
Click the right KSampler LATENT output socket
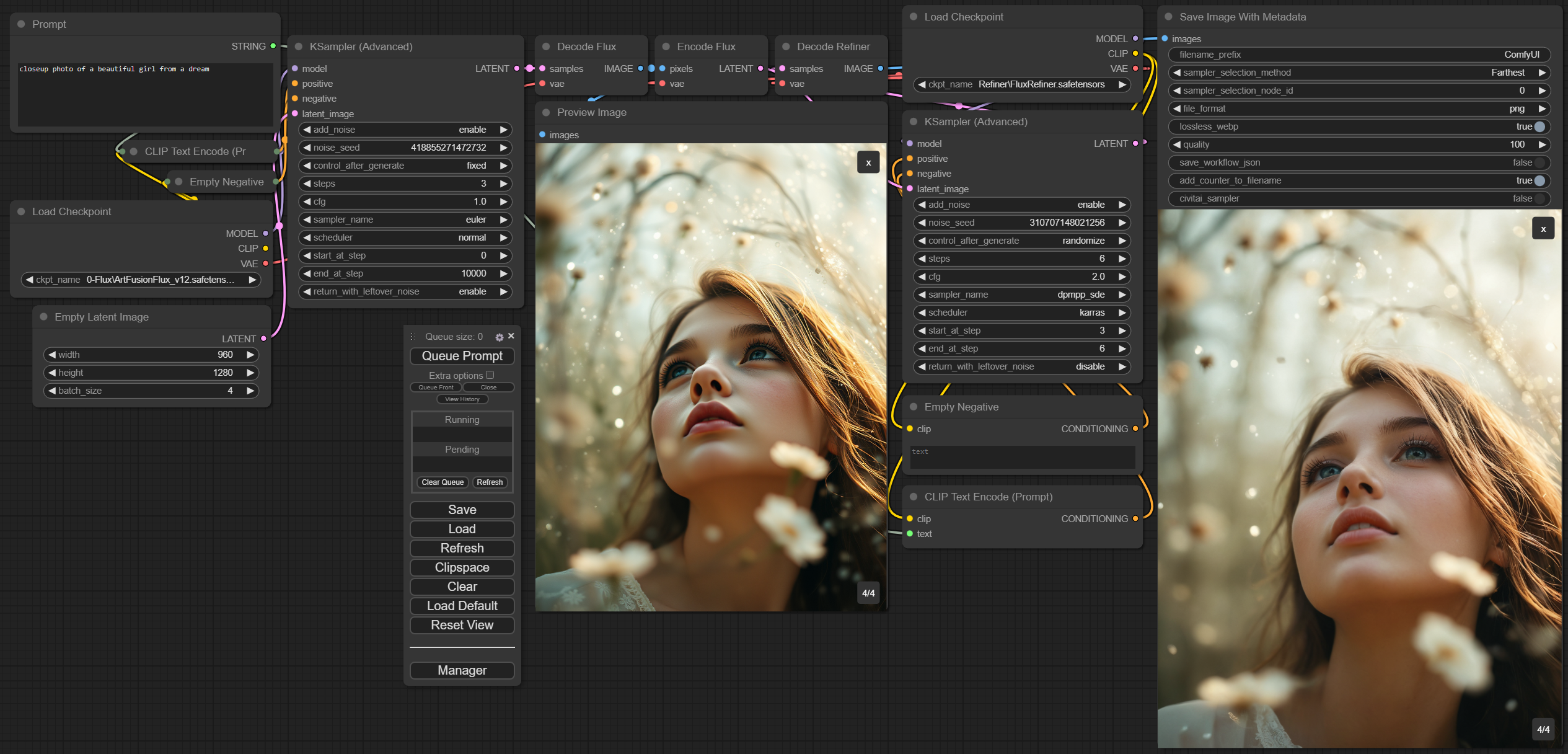point(1135,144)
